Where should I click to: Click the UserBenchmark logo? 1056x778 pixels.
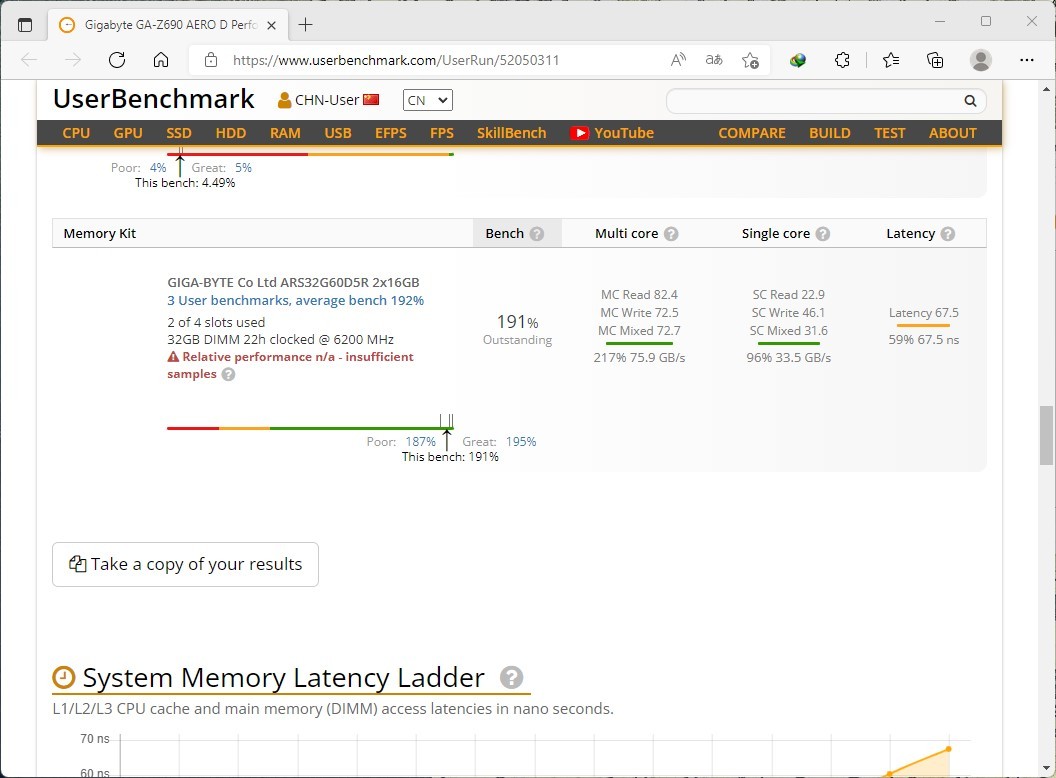(x=154, y=99)
